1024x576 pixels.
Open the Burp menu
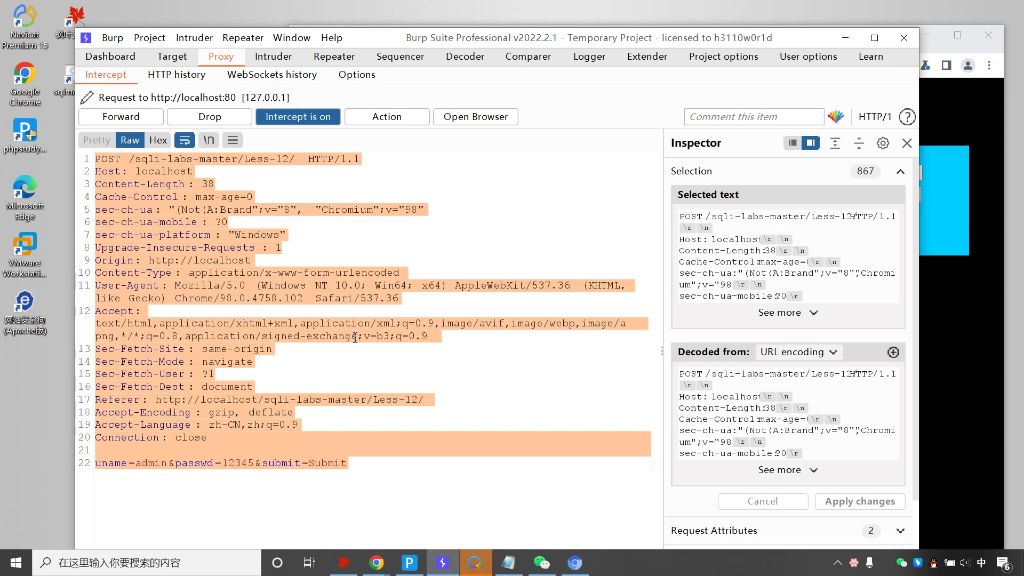pos(112,38)
